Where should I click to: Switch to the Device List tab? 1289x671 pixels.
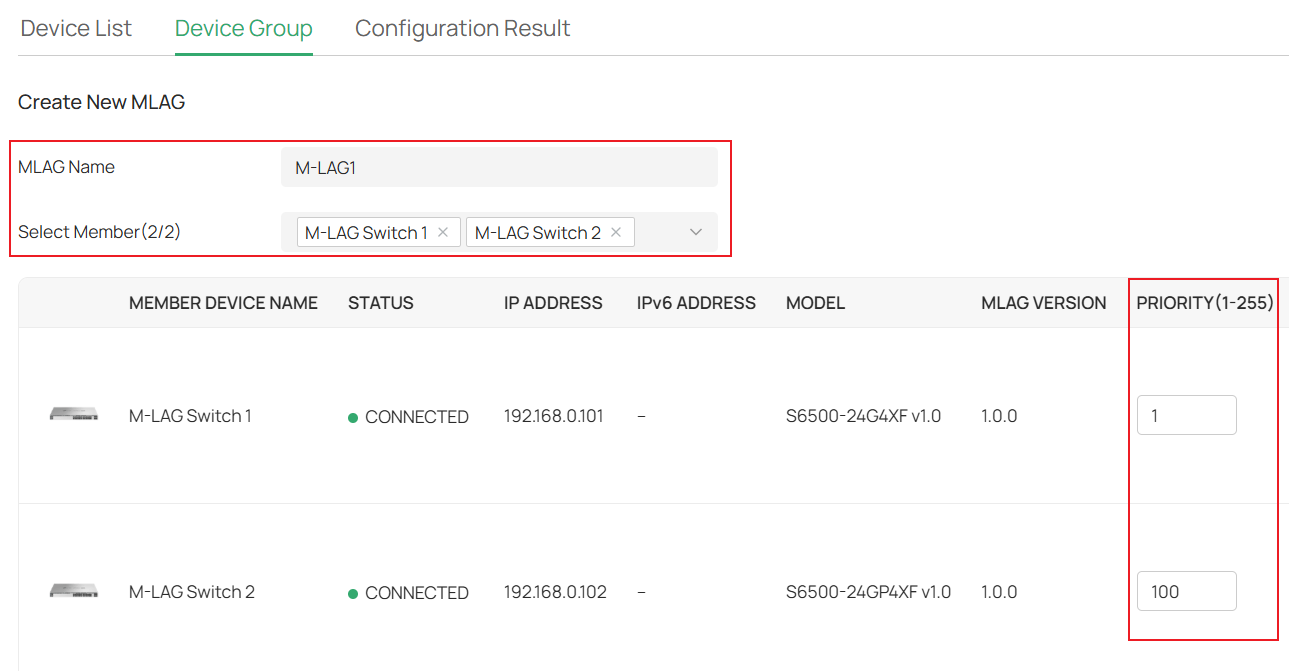click(75, 28)
